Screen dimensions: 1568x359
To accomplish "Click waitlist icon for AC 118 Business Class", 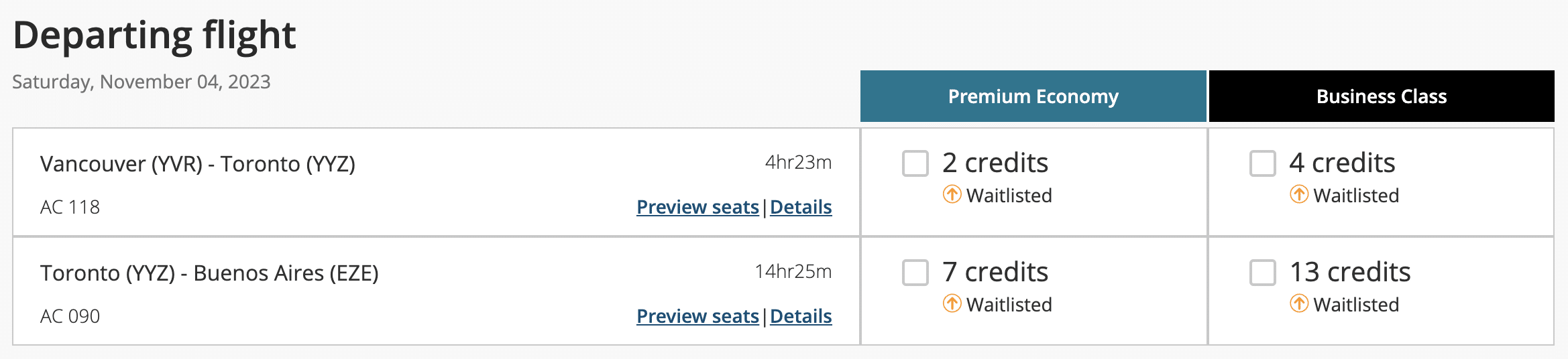I will pos(1299,195).
